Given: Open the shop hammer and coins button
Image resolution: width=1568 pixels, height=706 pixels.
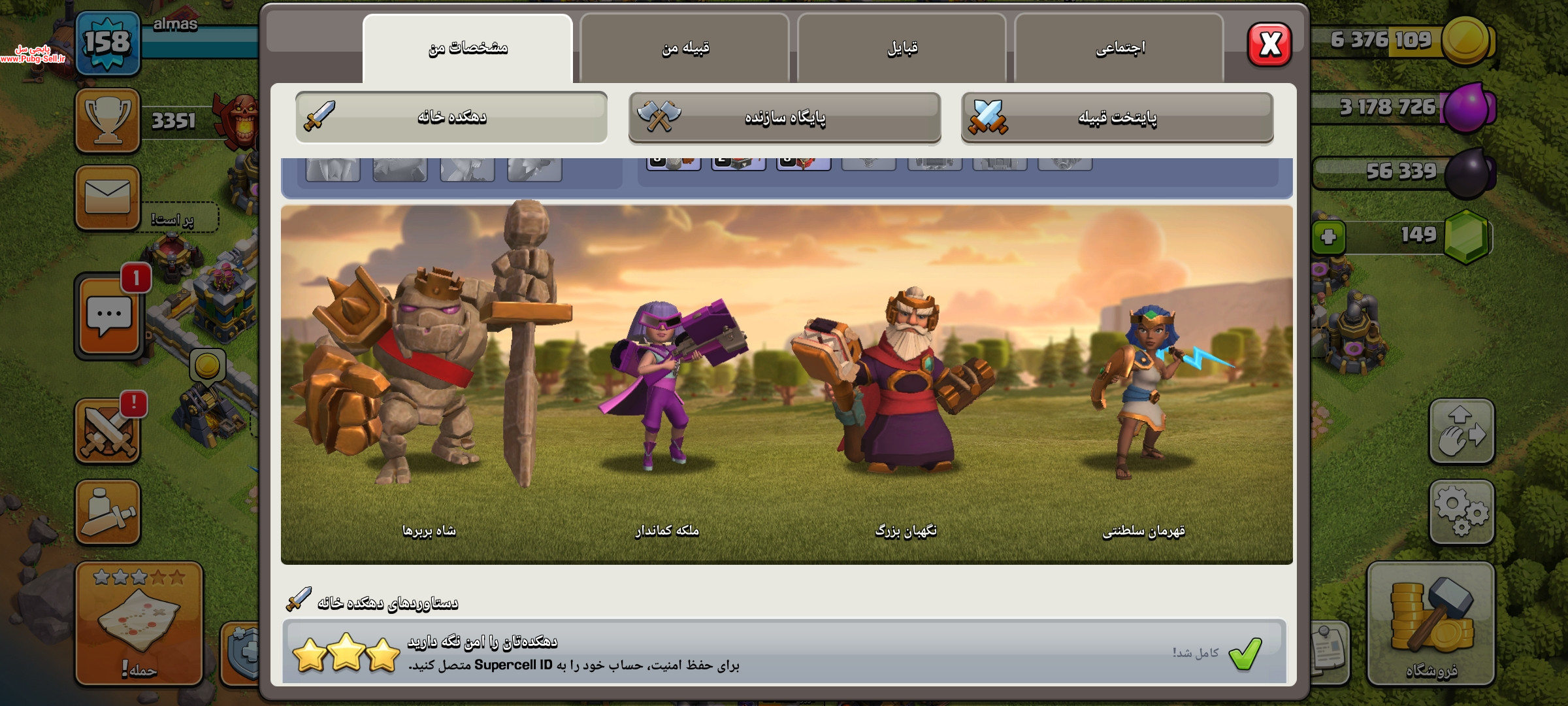Looking at the screenshot, I should (1431, 624).
